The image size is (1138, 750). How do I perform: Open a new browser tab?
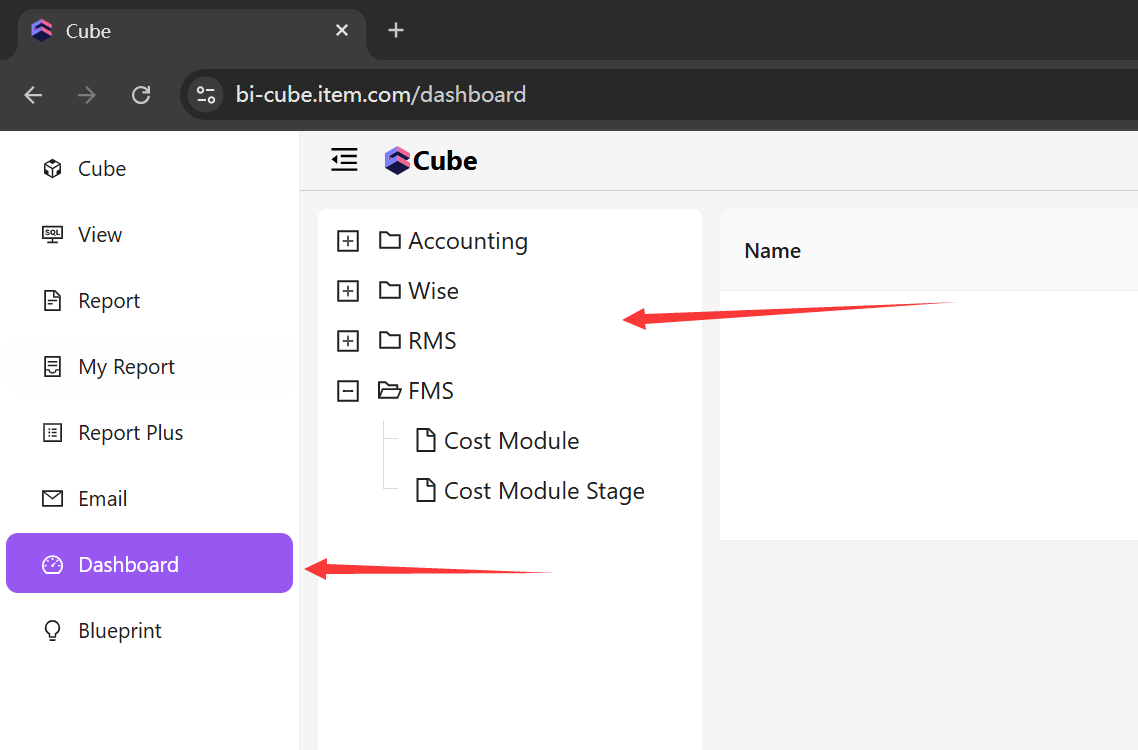click(x=396, y=30)
